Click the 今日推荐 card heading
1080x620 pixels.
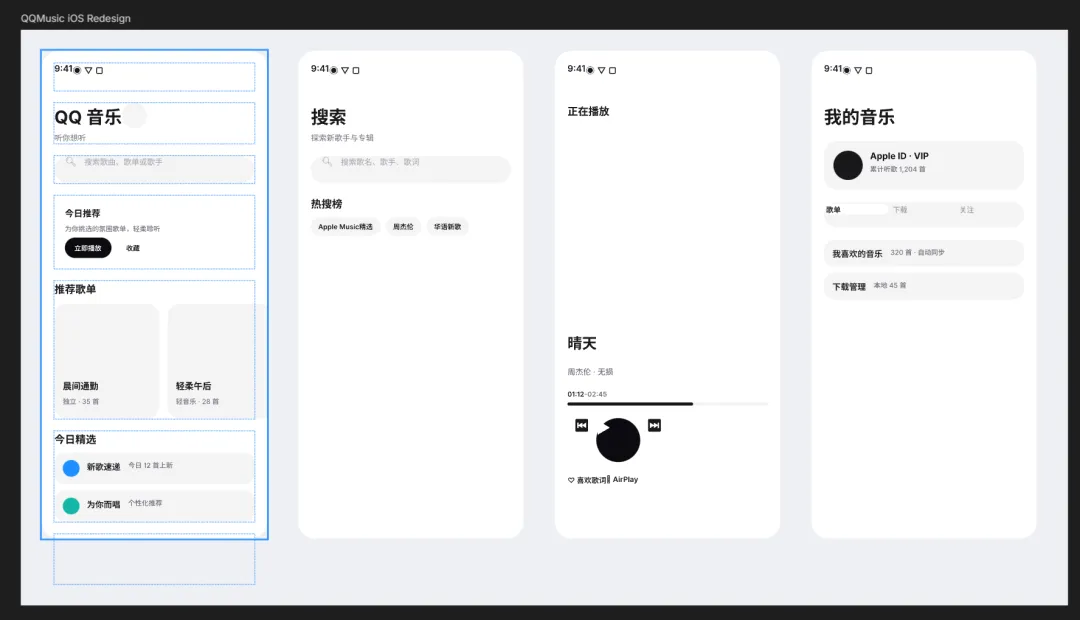[83, 214]
